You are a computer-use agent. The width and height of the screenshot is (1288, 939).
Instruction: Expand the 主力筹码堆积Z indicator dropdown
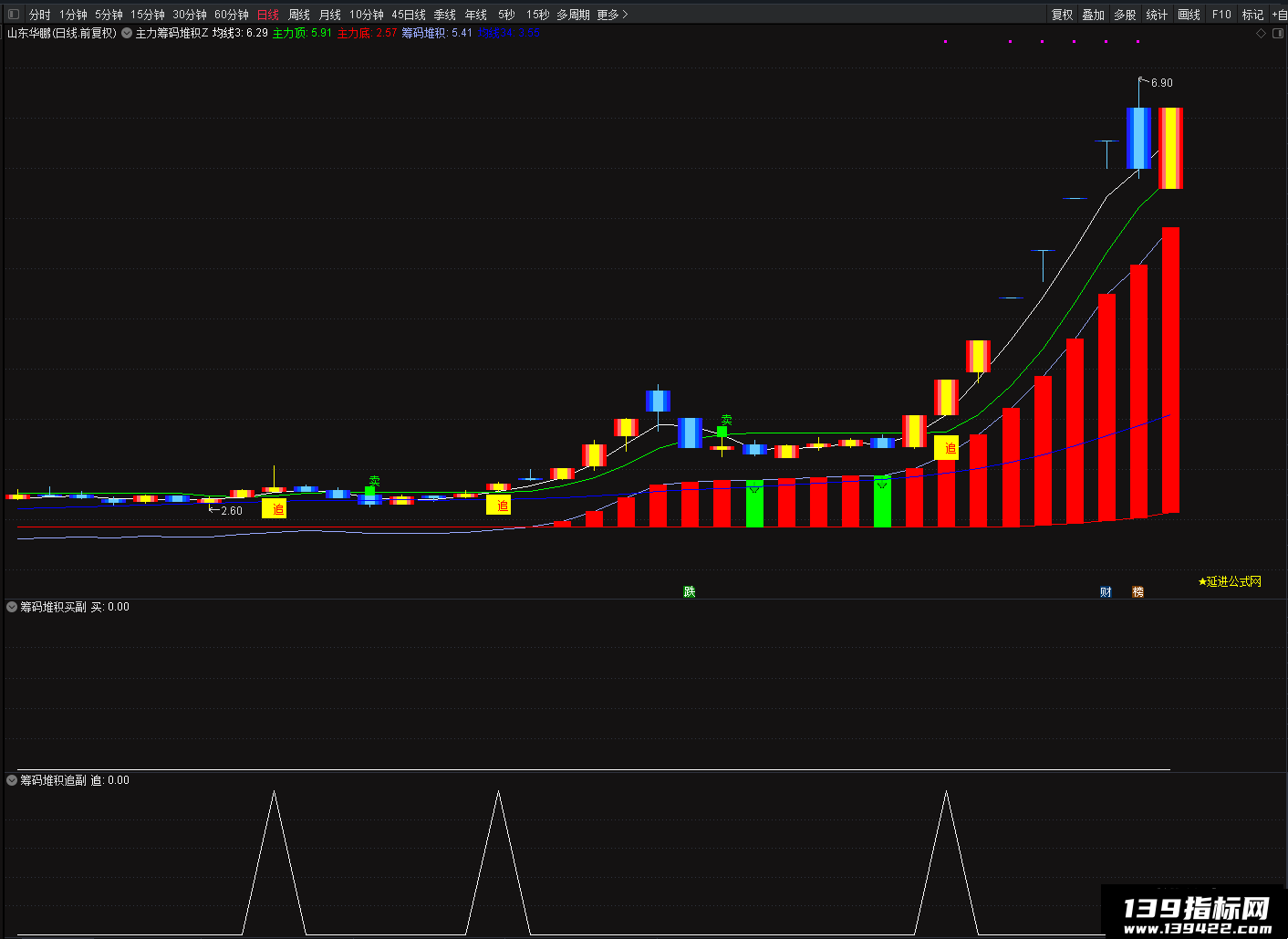point(127,33)
